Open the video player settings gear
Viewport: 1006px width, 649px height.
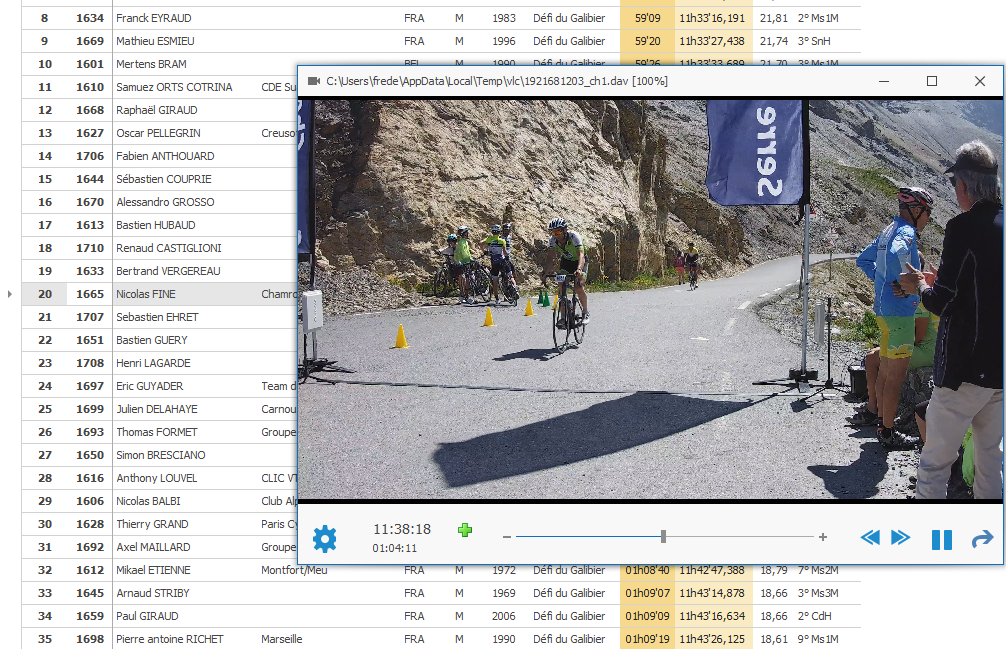tap(325, 539)
